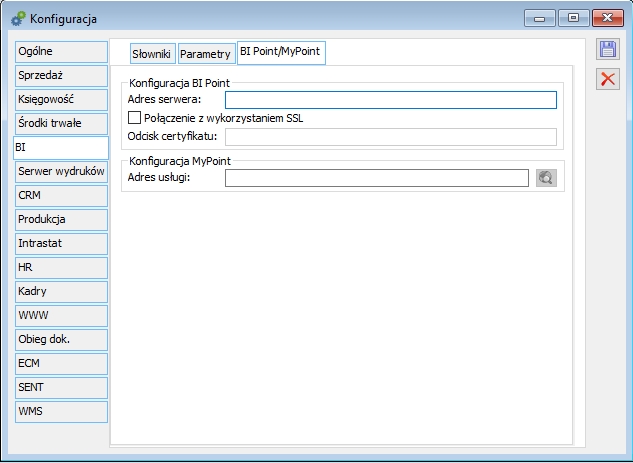This screenshot has height=463, width=633.
Task: Minimize the Konfiguracja window
Action: (540, 18)
